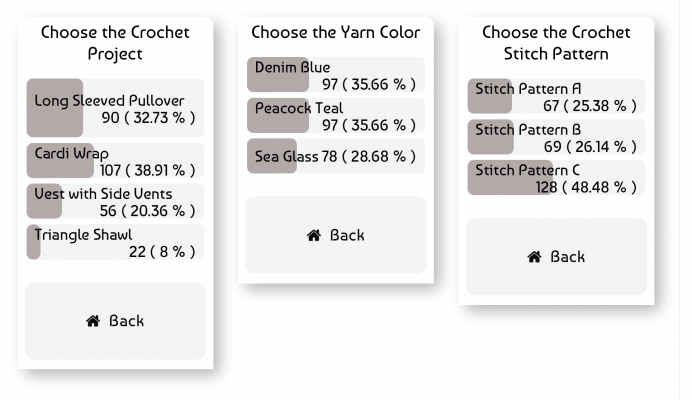Image resolution: width=692 pixels, height=400 pixels.
Task: Pick Sea Glass yarn color
Action: pyautogui.click(x=336, y=156)
